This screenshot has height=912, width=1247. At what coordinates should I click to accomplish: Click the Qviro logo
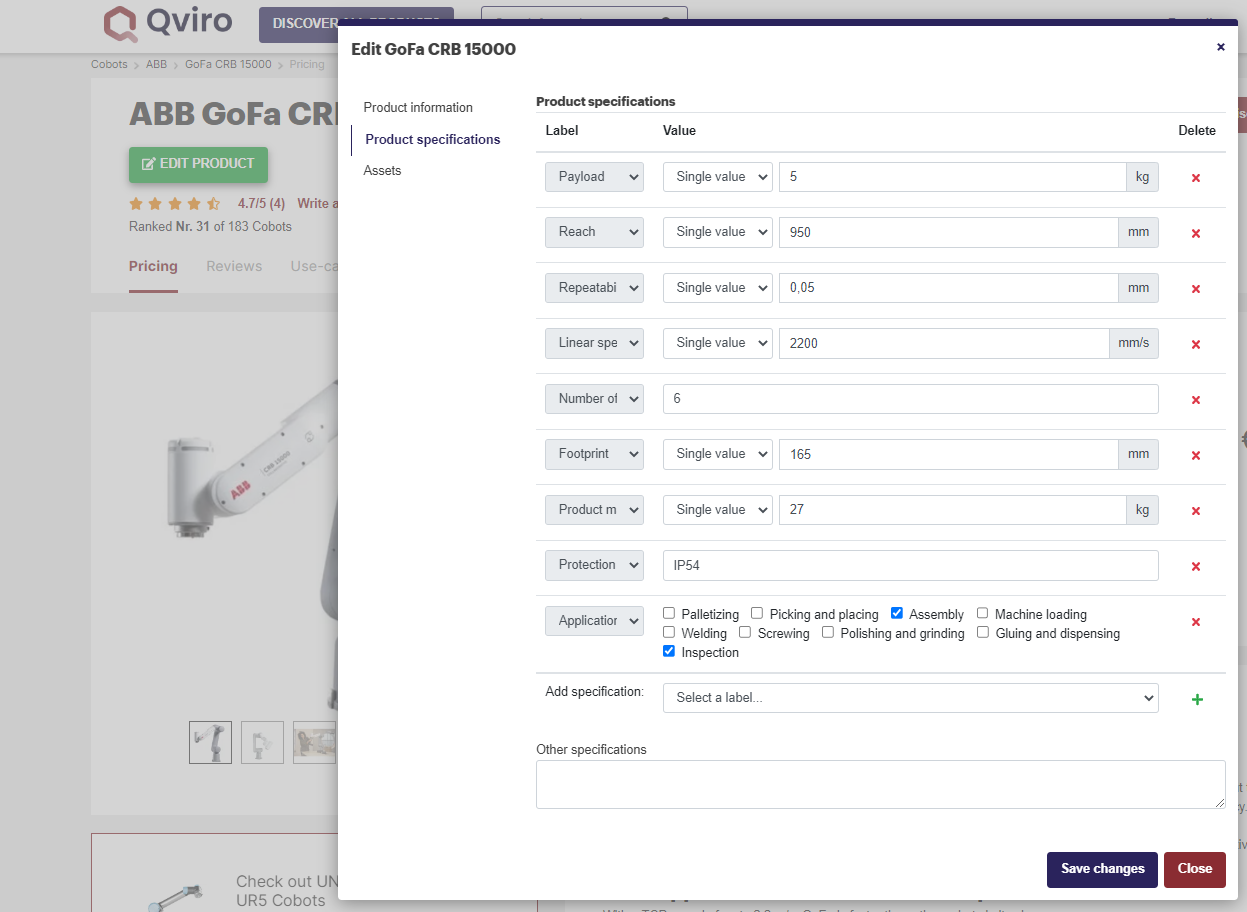pyautogui.click(x=169, y=22)
